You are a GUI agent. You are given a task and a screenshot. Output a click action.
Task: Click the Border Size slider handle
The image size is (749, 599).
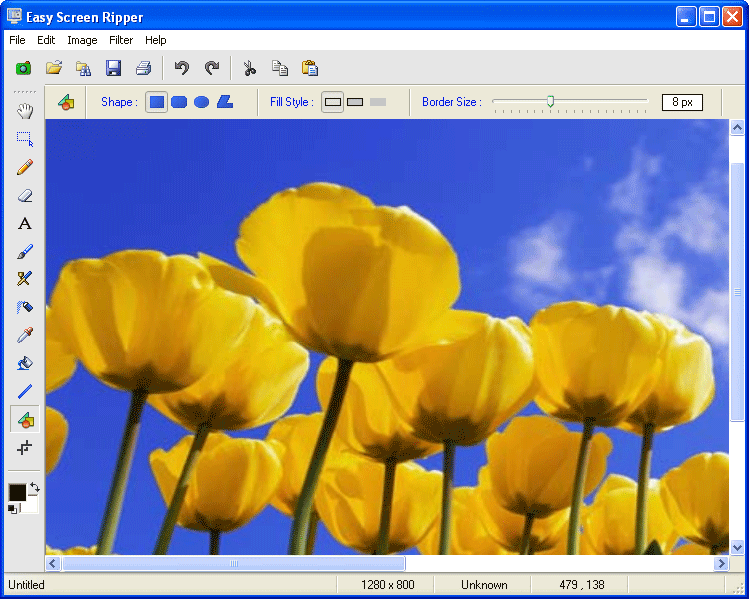[550, 100]
